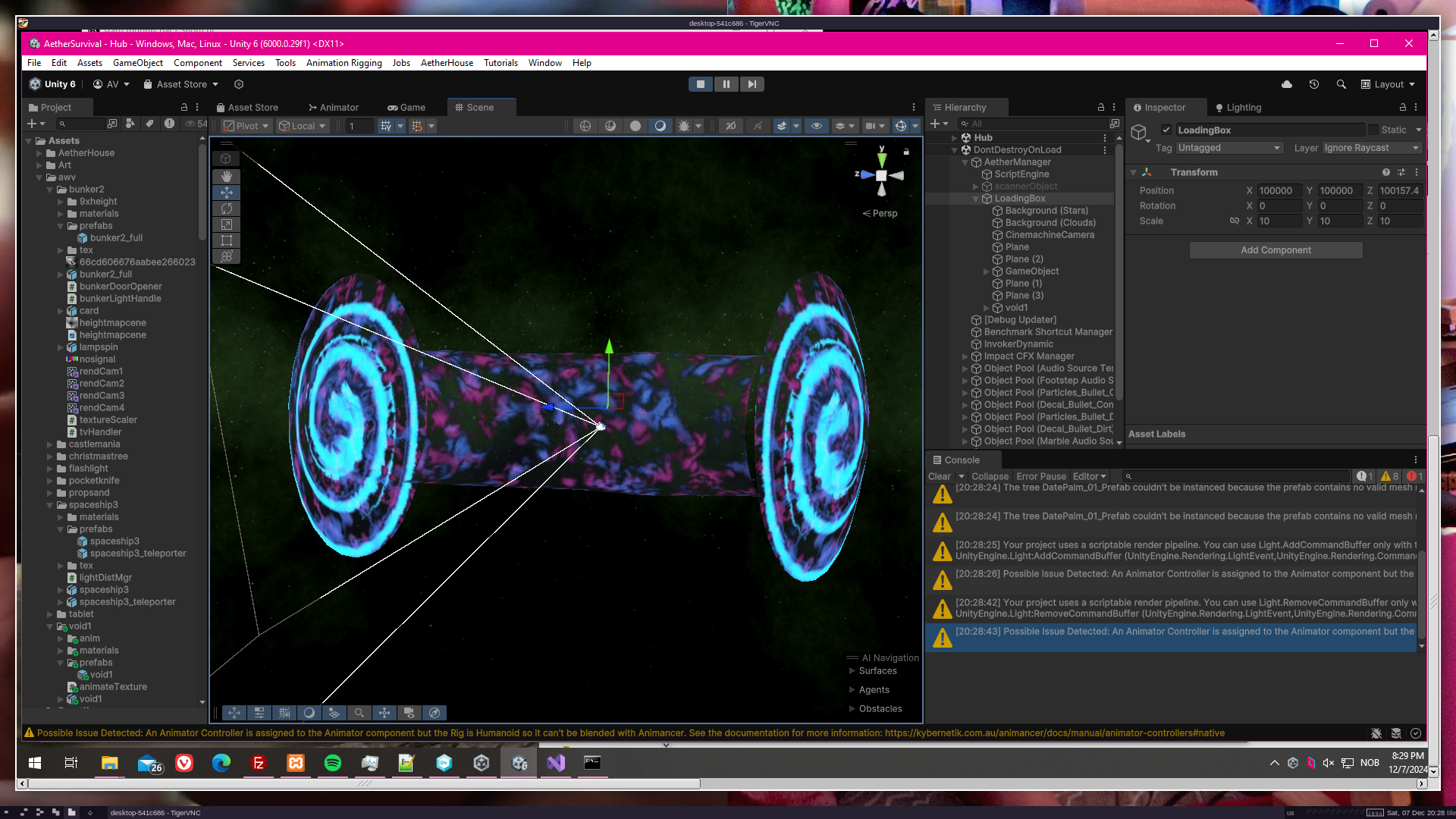Clear the console with Clear button

[x=939, y=476]
